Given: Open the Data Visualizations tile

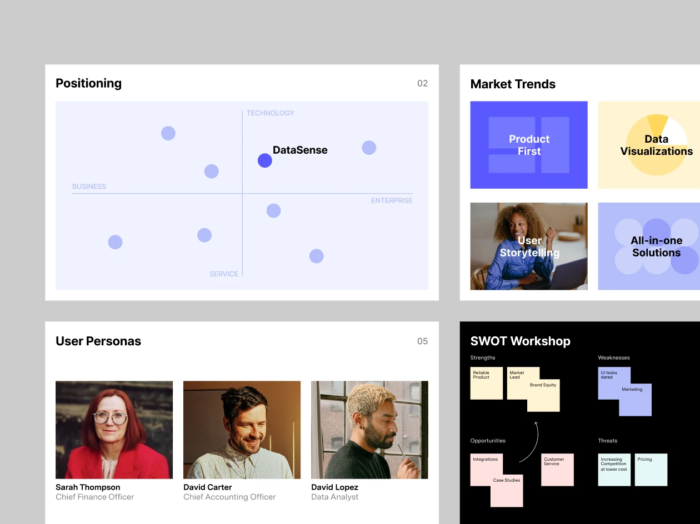Looking at the screenshot, I should pyautogui.click(x=649, y=145).
